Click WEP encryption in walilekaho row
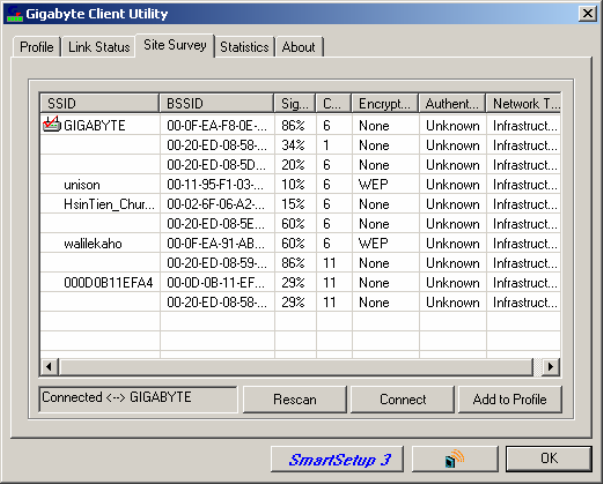This screenshot has width=603, height=484. click(x=373, y=243)
